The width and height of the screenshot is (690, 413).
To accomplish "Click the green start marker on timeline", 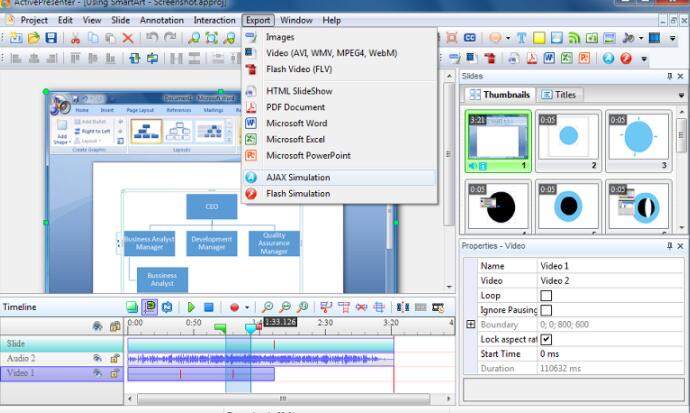I will pyautogui.click(x=220, y=328).
